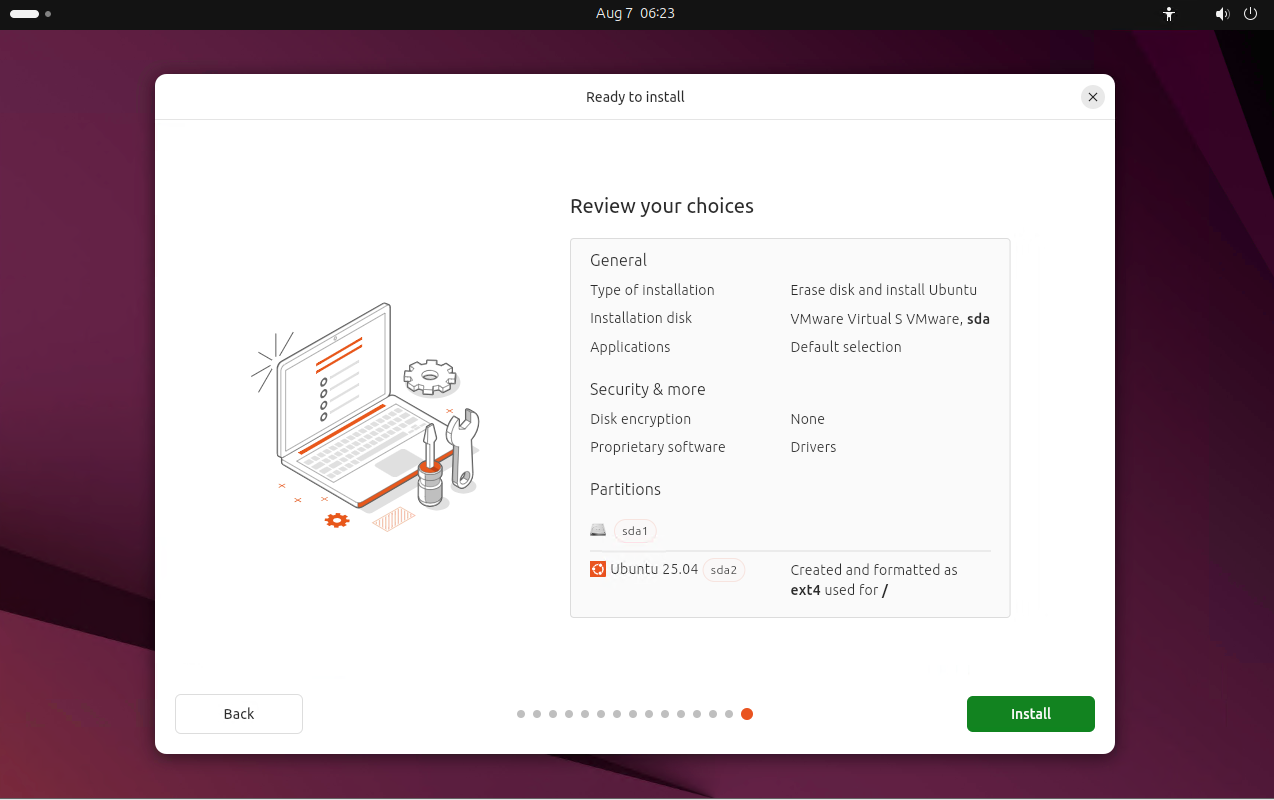Image resolution: width=1274 pixels, height=800 pixels.
Task: Click the Erase disk and install Ubuntu text
Action: (884, 290)
